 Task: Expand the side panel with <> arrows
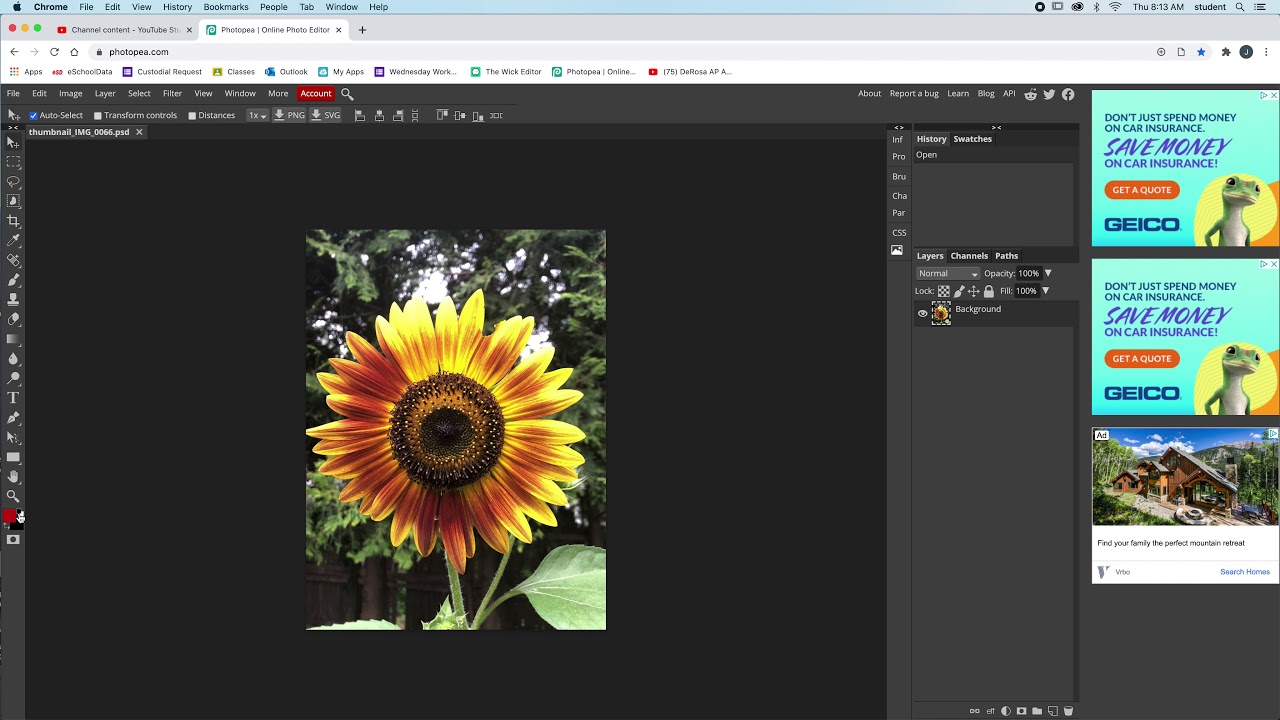click(899, 127)
